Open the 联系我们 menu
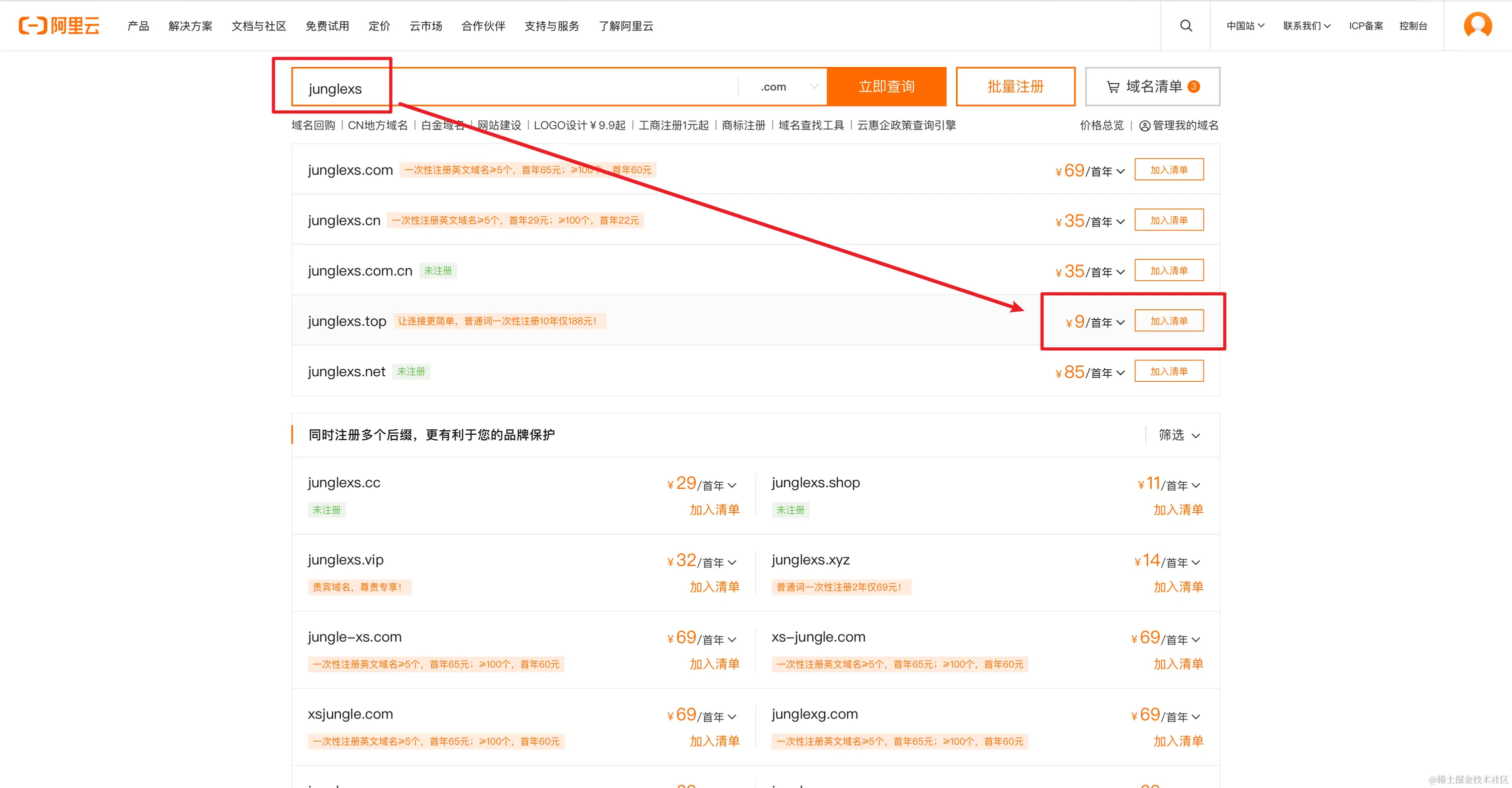 click(1306, 26)
